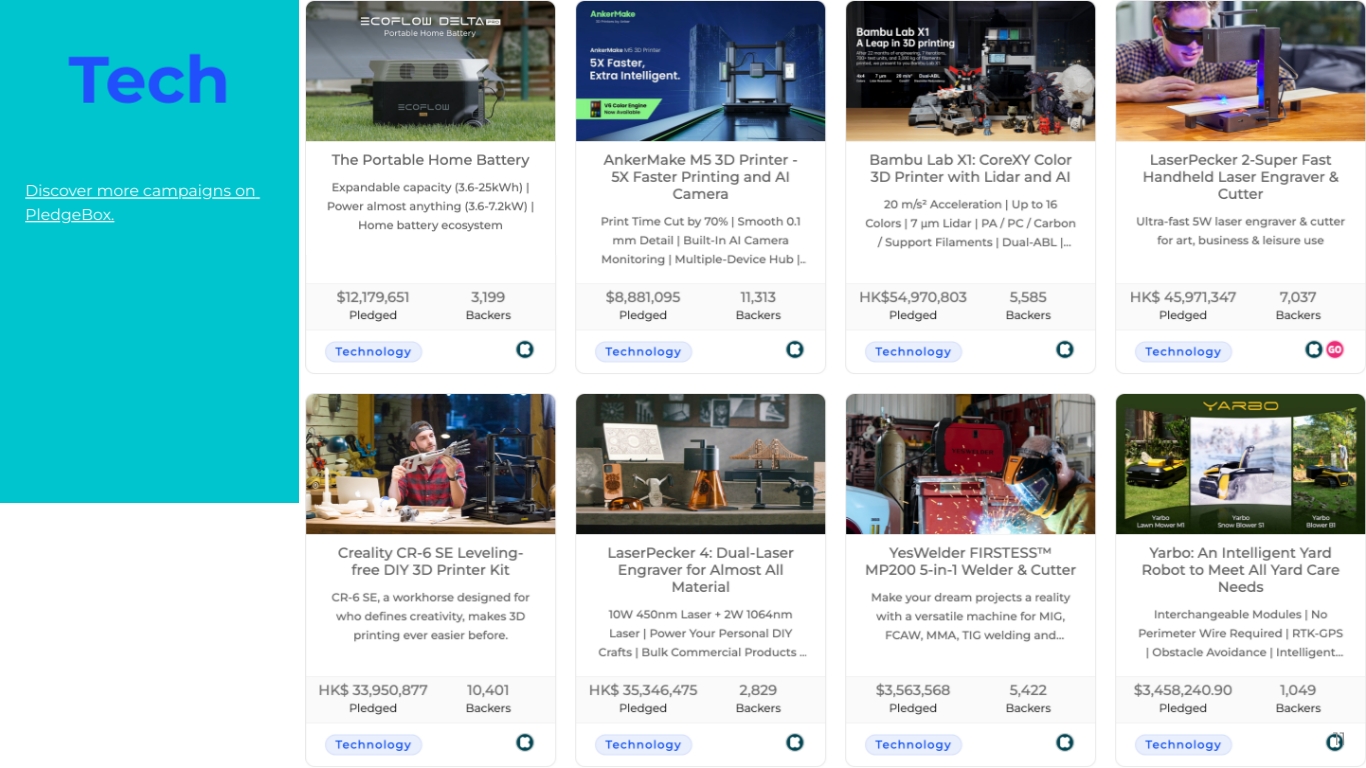Select Technology tag on Bambu Lab X1 card
Image resolution: width=1366 pixels, height=768 pixels.
point(913,352)
